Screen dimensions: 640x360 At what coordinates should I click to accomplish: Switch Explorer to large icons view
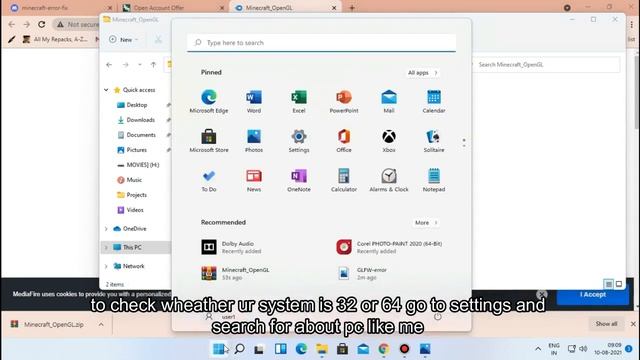619,284
